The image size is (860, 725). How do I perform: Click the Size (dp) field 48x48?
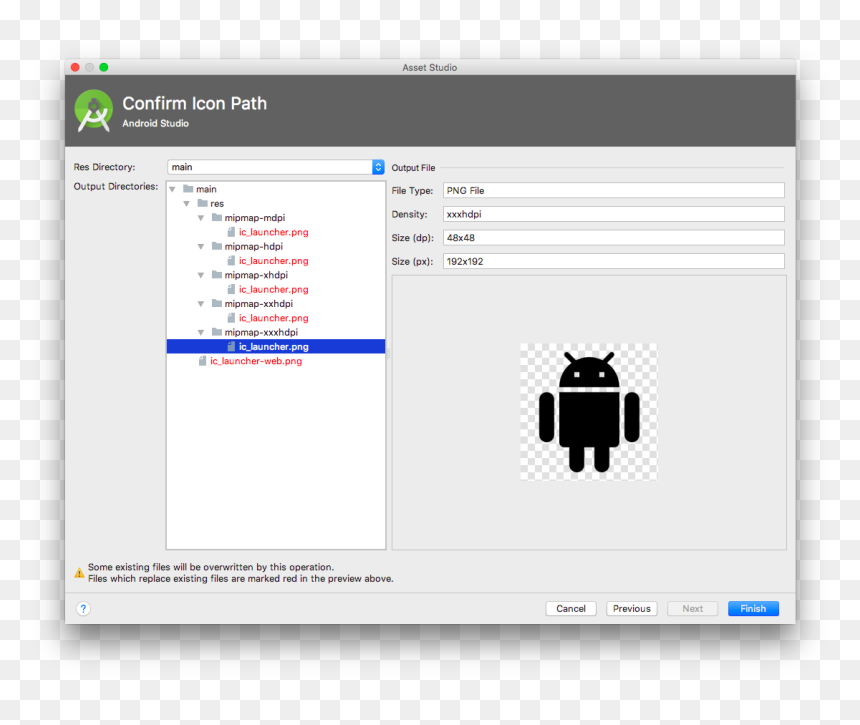[614, 237]
